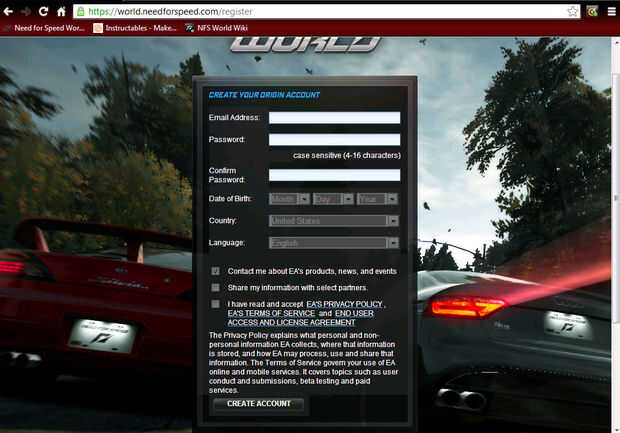Click the browser forward arrow
The width and height of the screenshot is (620, 433).
point(26,11)
